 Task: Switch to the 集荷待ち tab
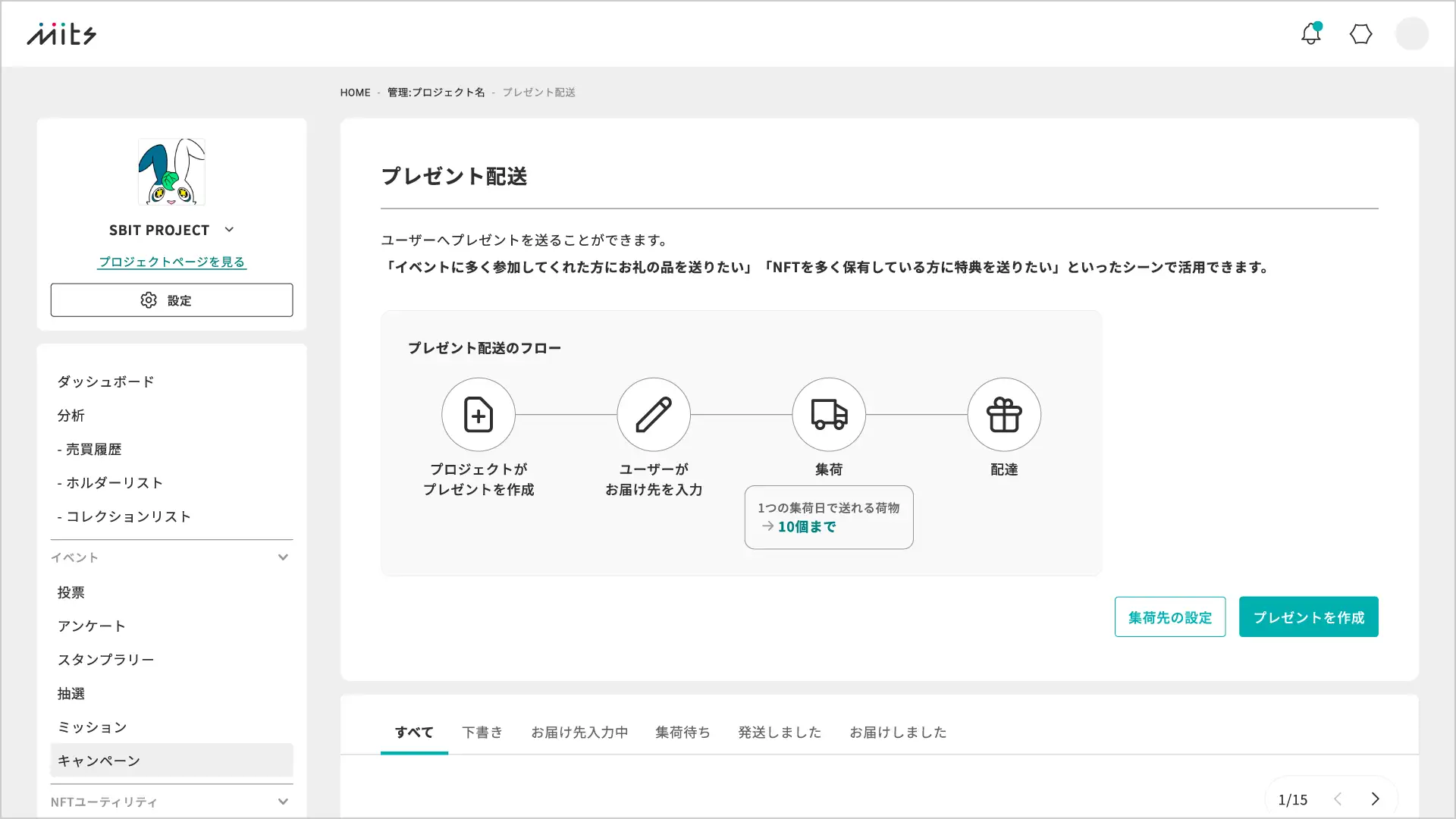[x=682, y=732]
